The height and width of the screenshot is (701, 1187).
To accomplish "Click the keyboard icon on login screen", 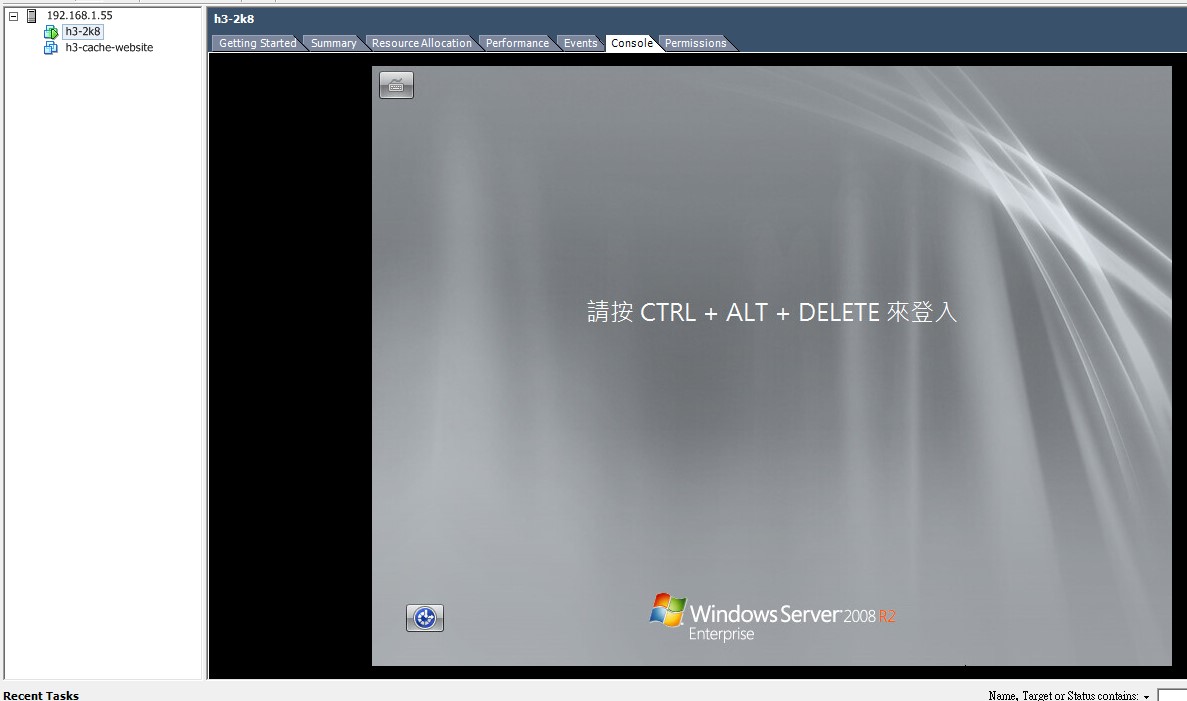I will (396, 86).
